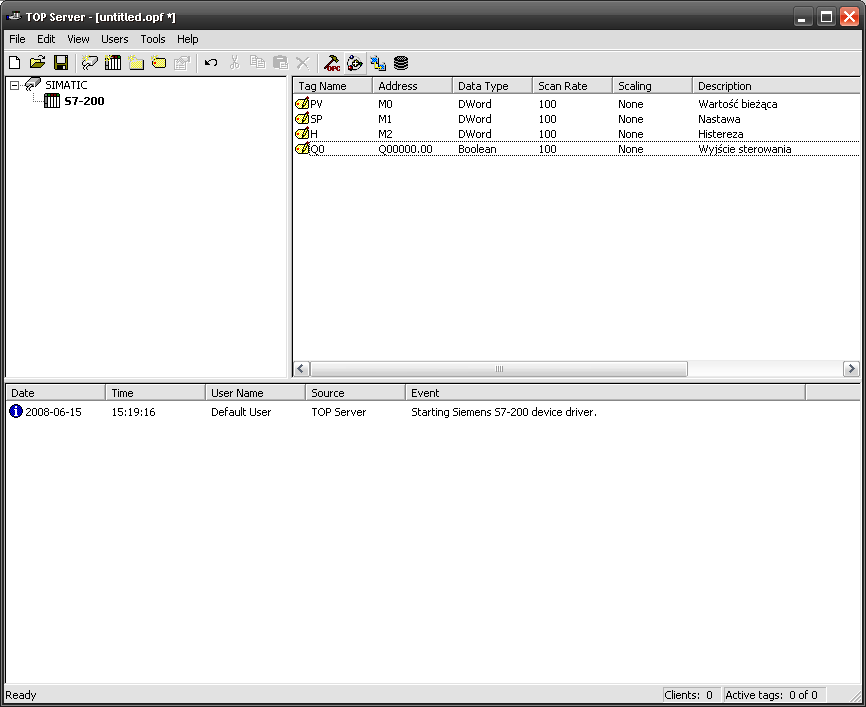
Task: Collapse the SIMATIC channel tree node
Action: pos(15,86)
